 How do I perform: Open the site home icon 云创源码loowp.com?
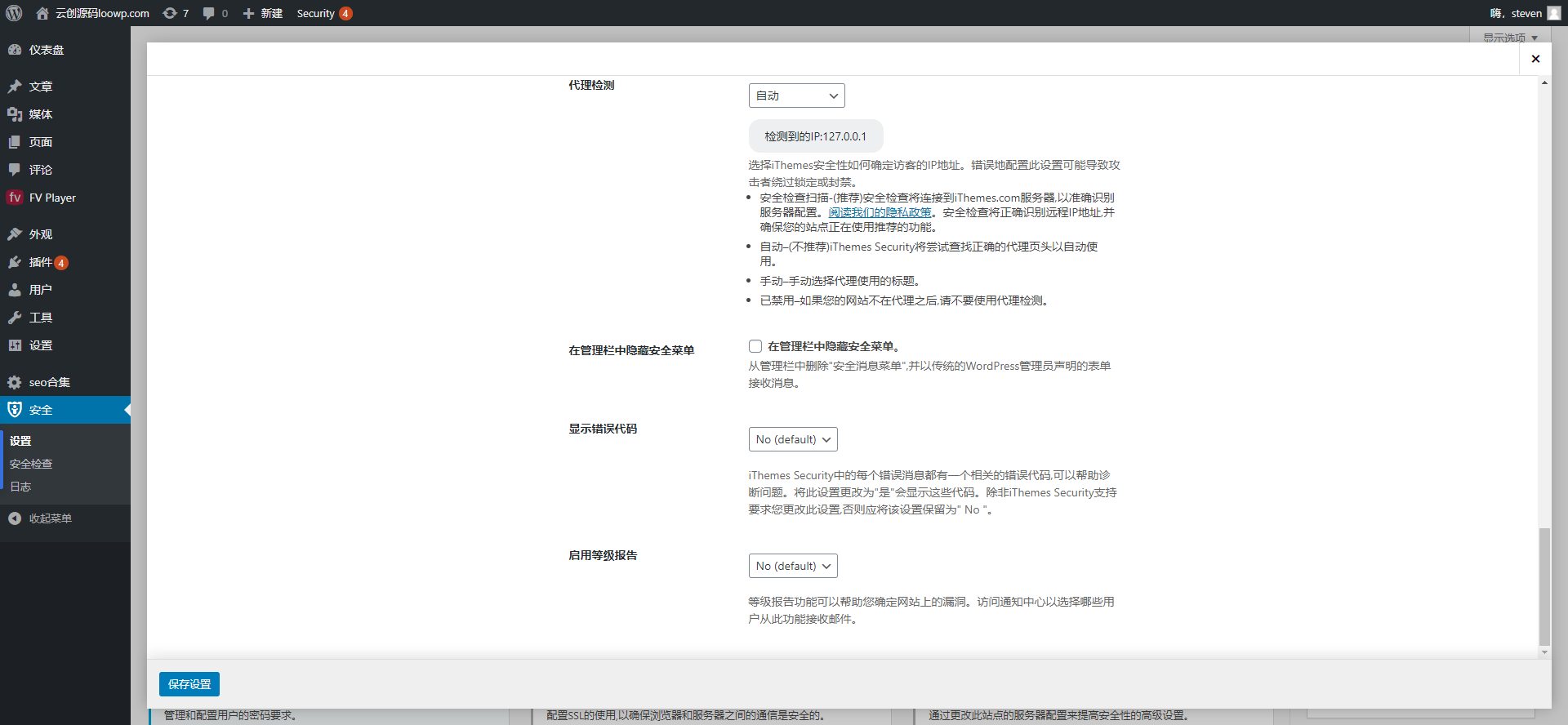click(42, 13)
